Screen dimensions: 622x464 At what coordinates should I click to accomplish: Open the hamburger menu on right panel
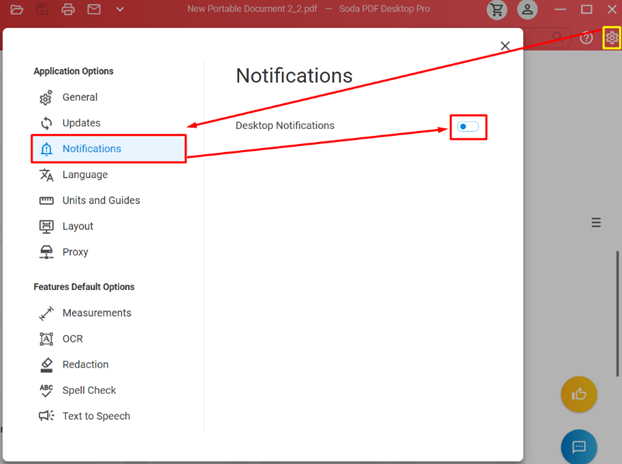pyautogui.click(x=596, y=223)
